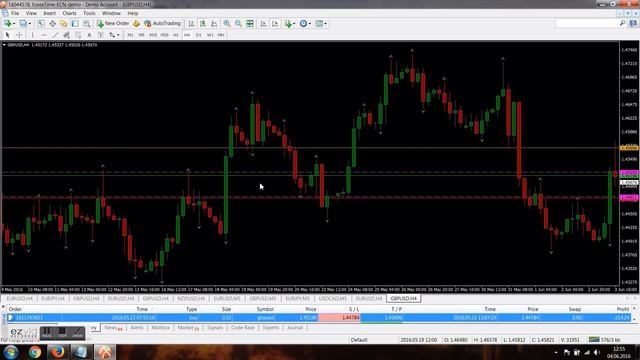Open the View menu

31,13
